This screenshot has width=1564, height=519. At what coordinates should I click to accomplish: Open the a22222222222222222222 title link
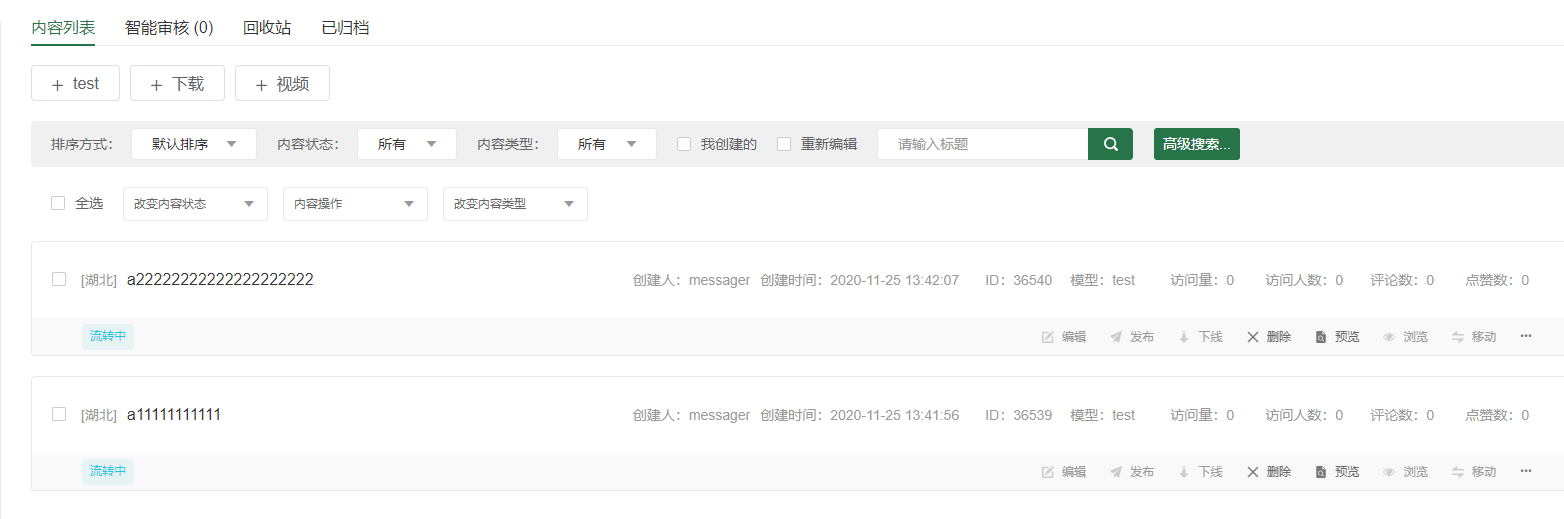tap(220, 280)
